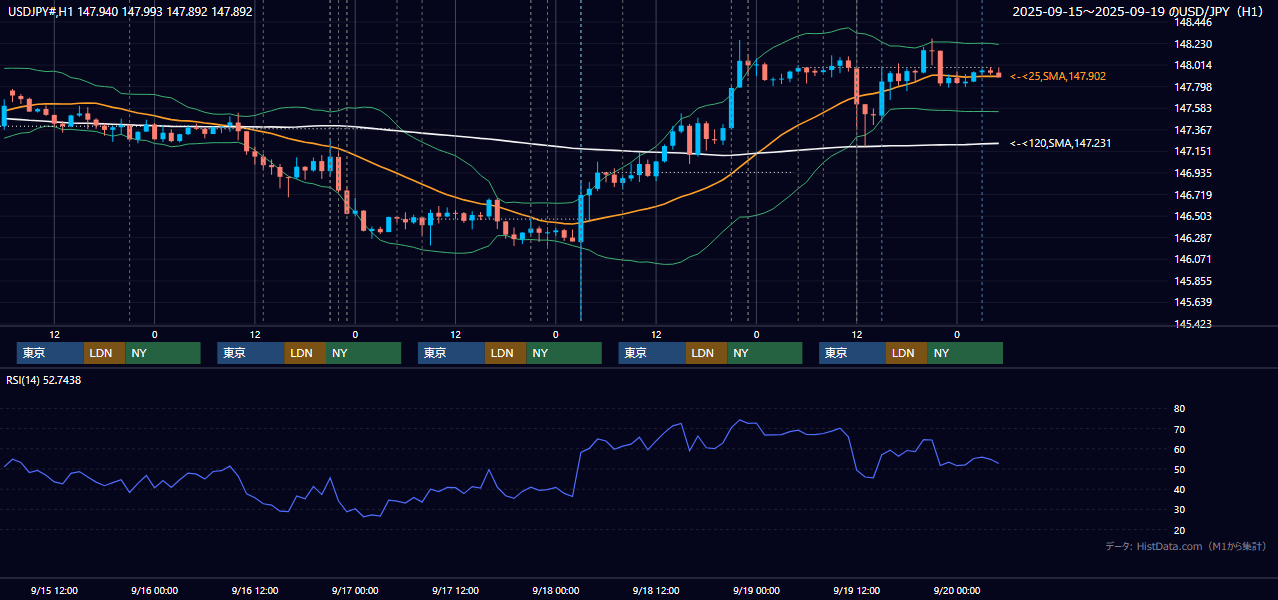Click the 9/19 12:00 time axis label
The height and width of the screenshot is (600, 1278).
[x=856, y=590]
